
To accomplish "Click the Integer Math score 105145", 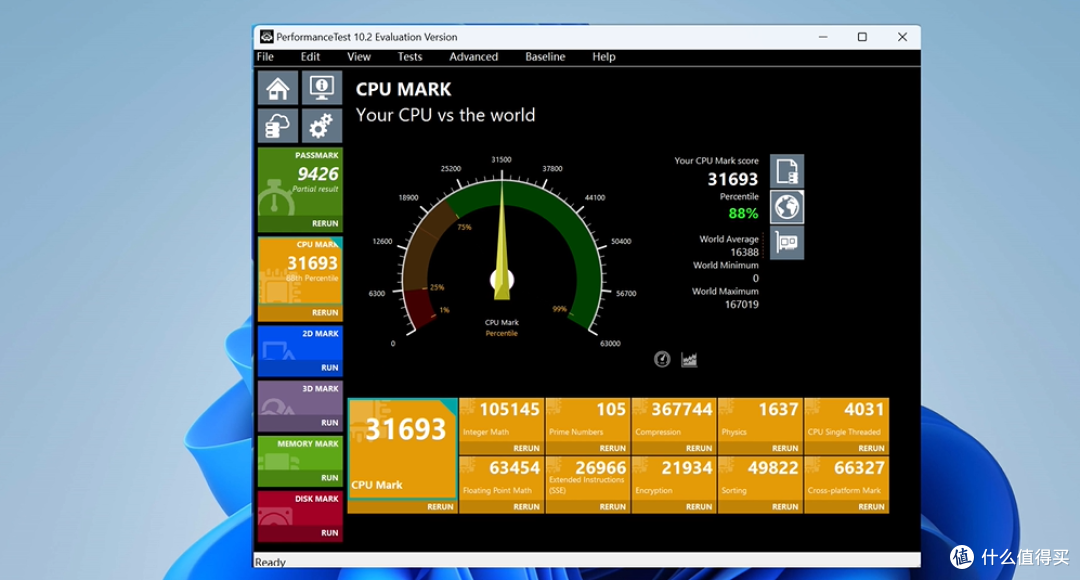I will [x=509, y=409].
